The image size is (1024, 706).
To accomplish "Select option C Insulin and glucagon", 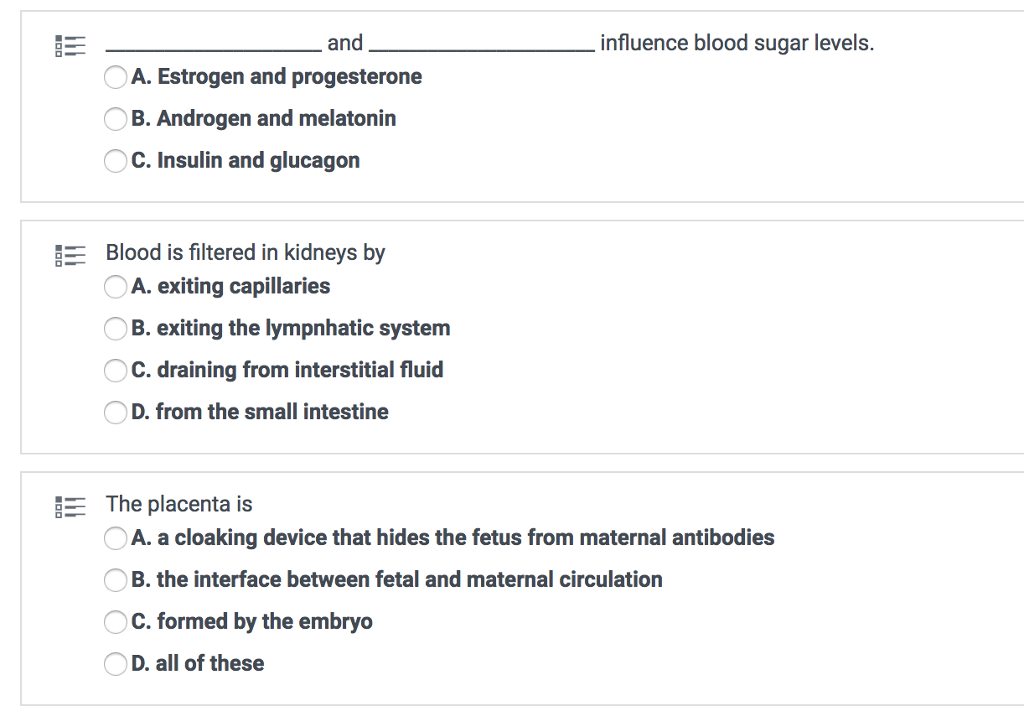I will point(115,161).
